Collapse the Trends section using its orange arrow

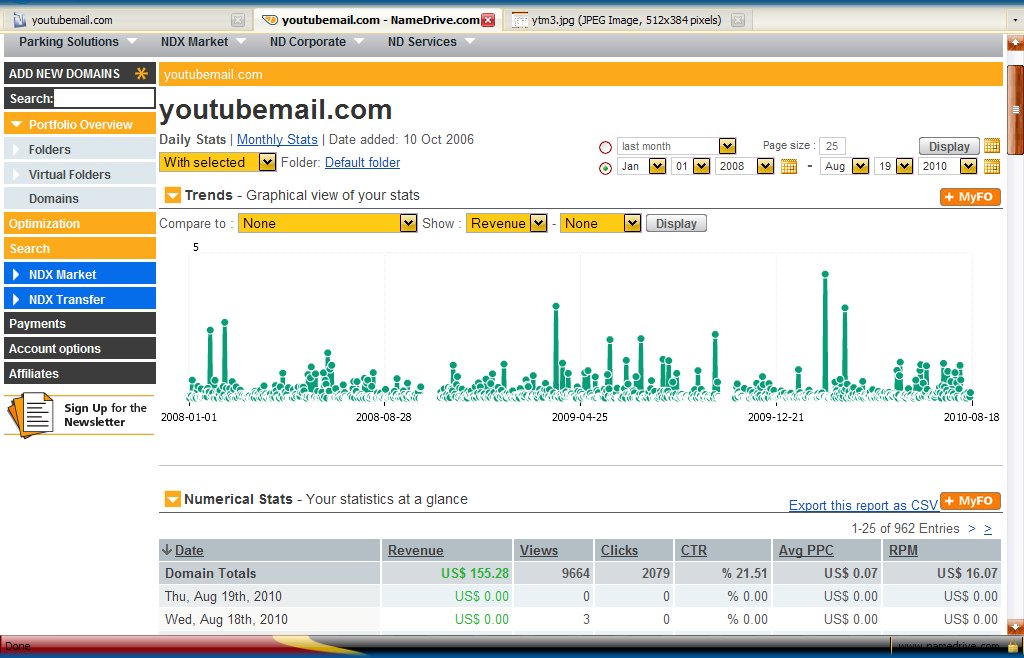pos(173,195)
